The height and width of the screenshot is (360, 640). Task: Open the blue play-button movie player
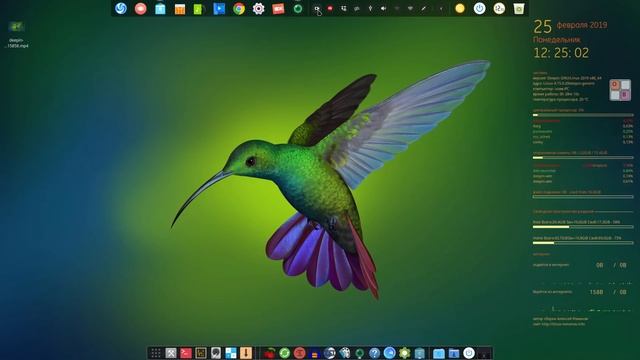(x=219, y=9)
